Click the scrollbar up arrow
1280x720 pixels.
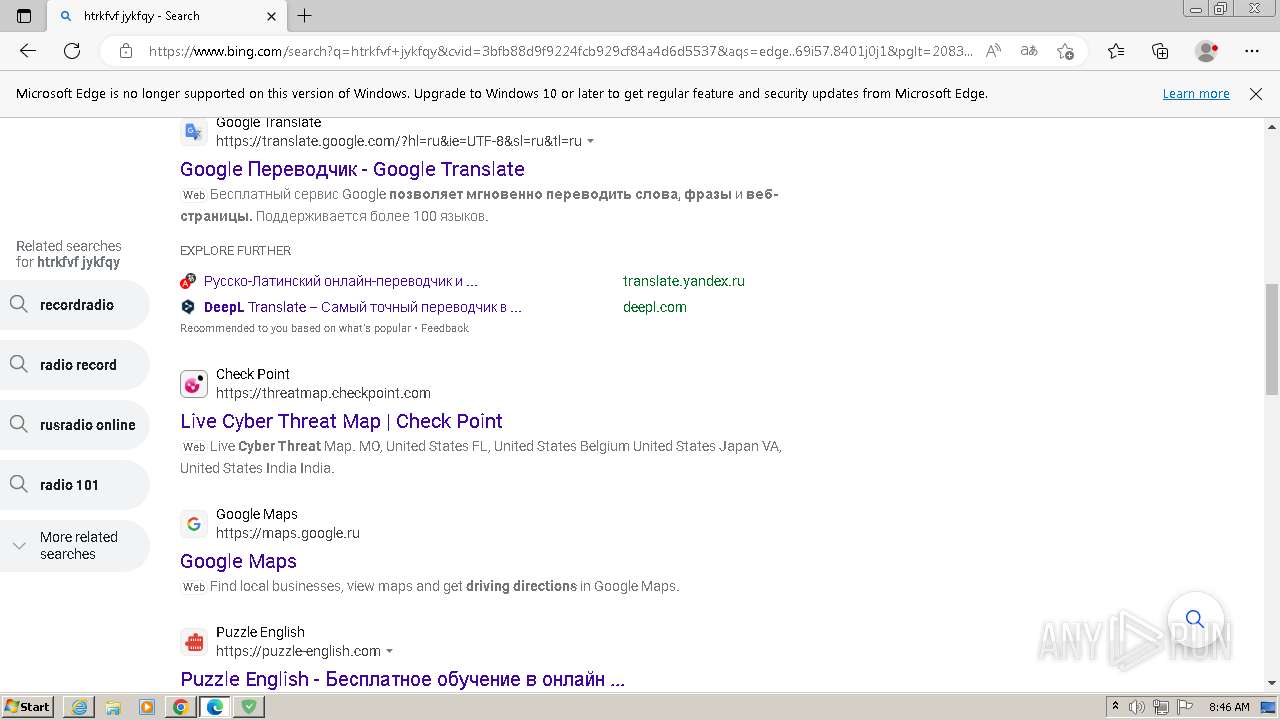click(x=1272, y=127)
